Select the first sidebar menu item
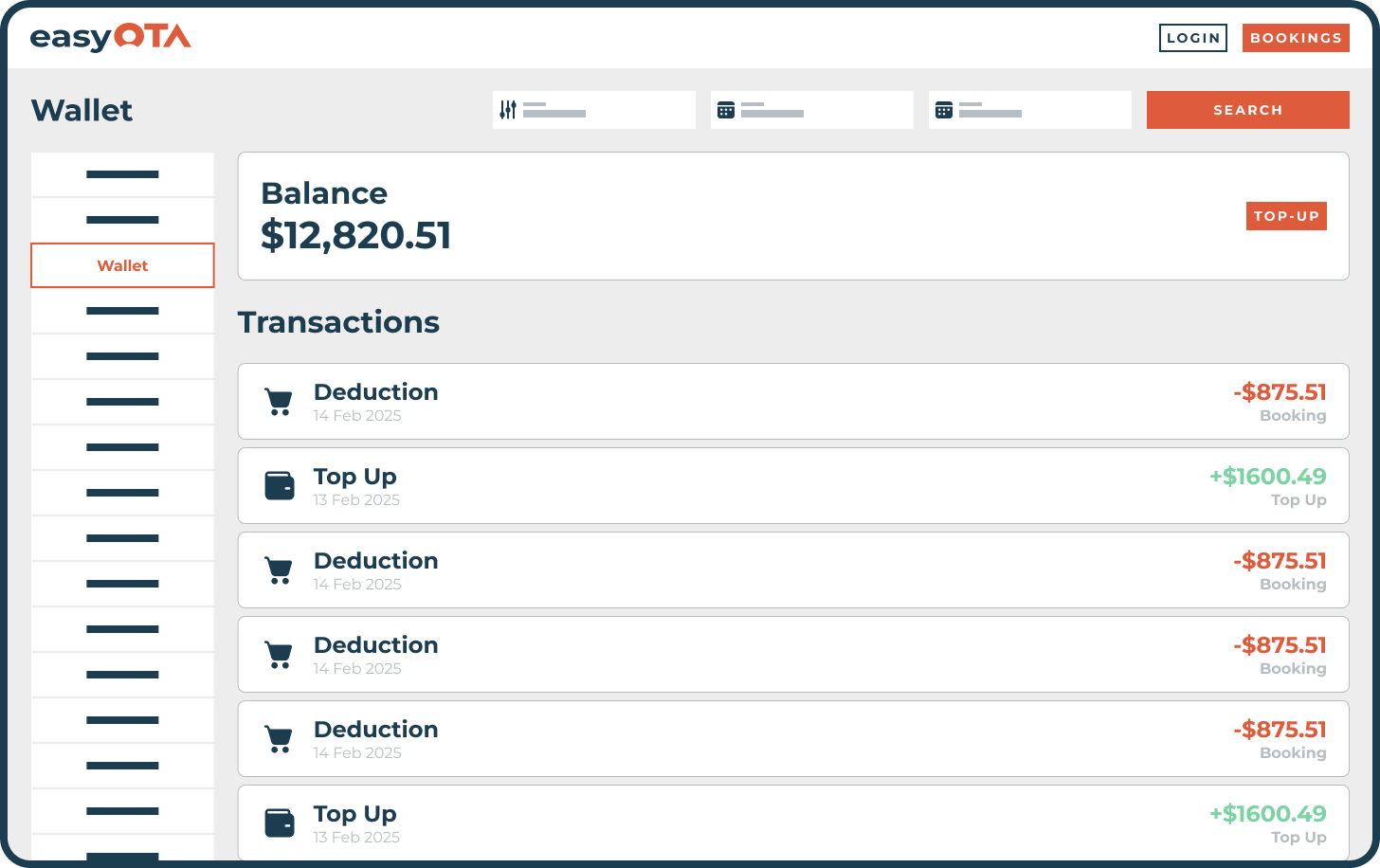 pos(122,174)
